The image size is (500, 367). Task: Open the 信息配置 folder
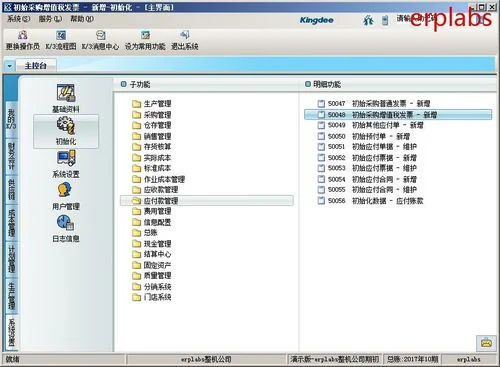[152, 222]
